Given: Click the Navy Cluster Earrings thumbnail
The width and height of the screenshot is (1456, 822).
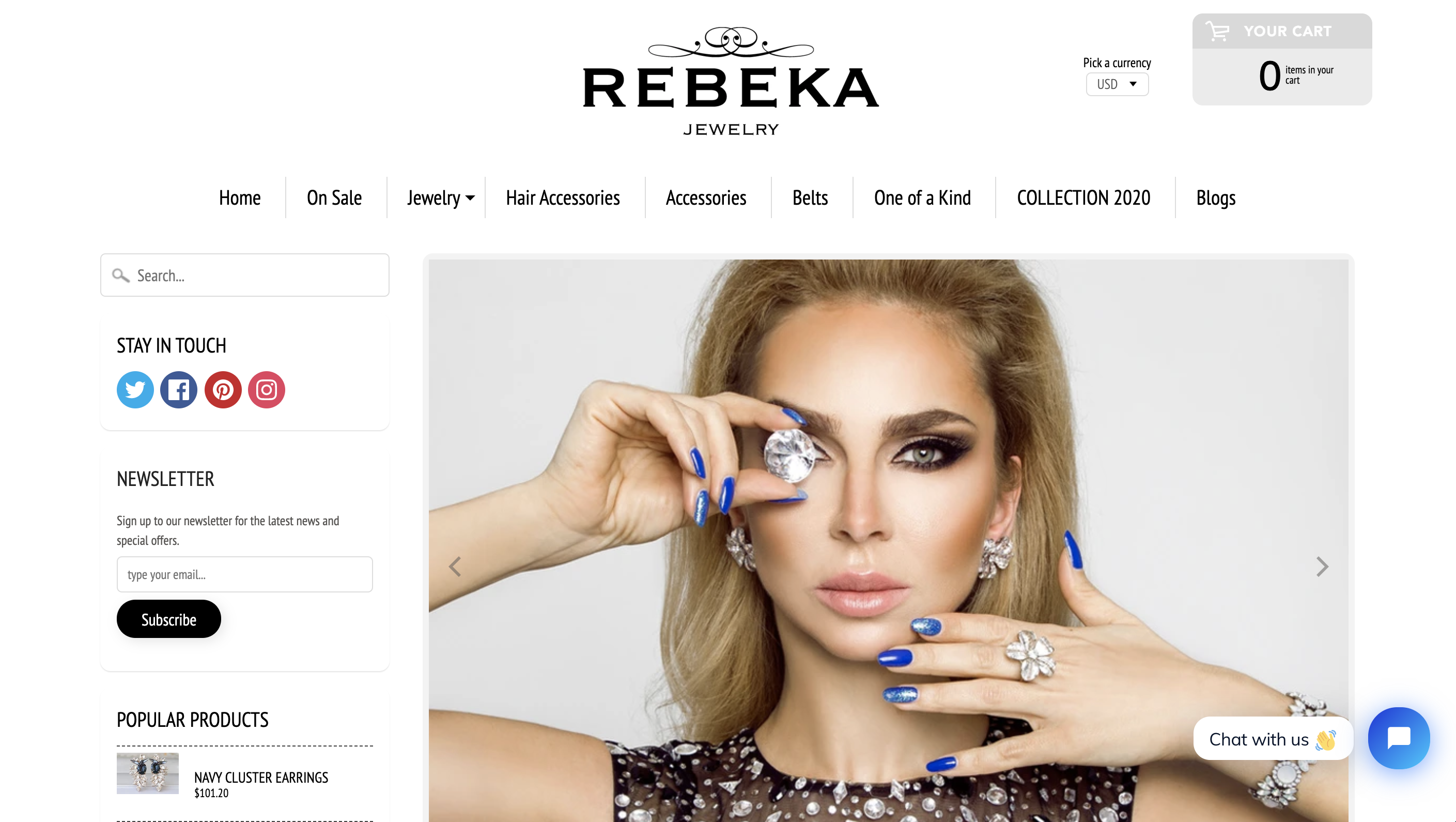Looking at the screenshot, I should point(148,773).
